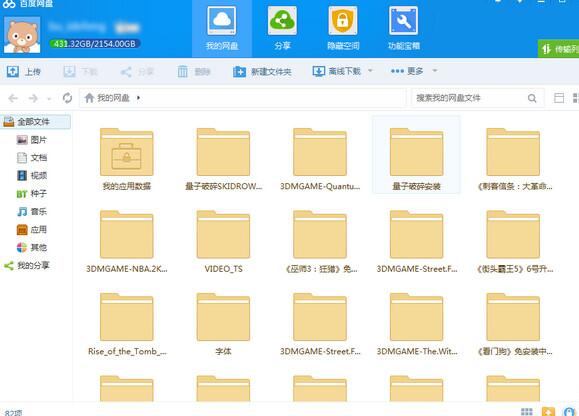Select the 《看门狗》免安装中 folder
579x416 pixels.
click(x=513, y=324)
